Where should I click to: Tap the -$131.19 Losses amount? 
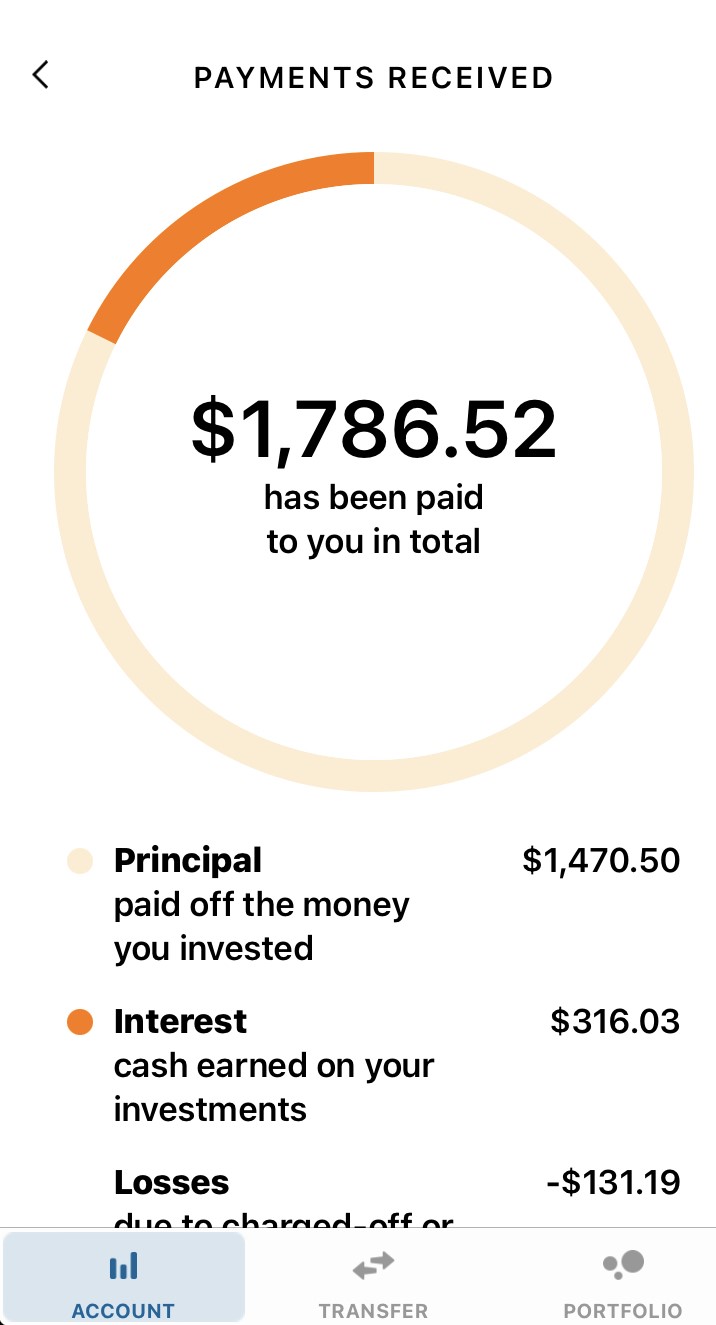click(x=611, y=1182)
